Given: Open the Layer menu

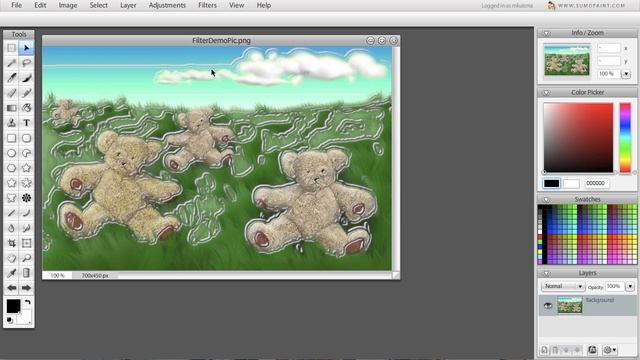Looking at the screenshot, I should click(128, 5).
